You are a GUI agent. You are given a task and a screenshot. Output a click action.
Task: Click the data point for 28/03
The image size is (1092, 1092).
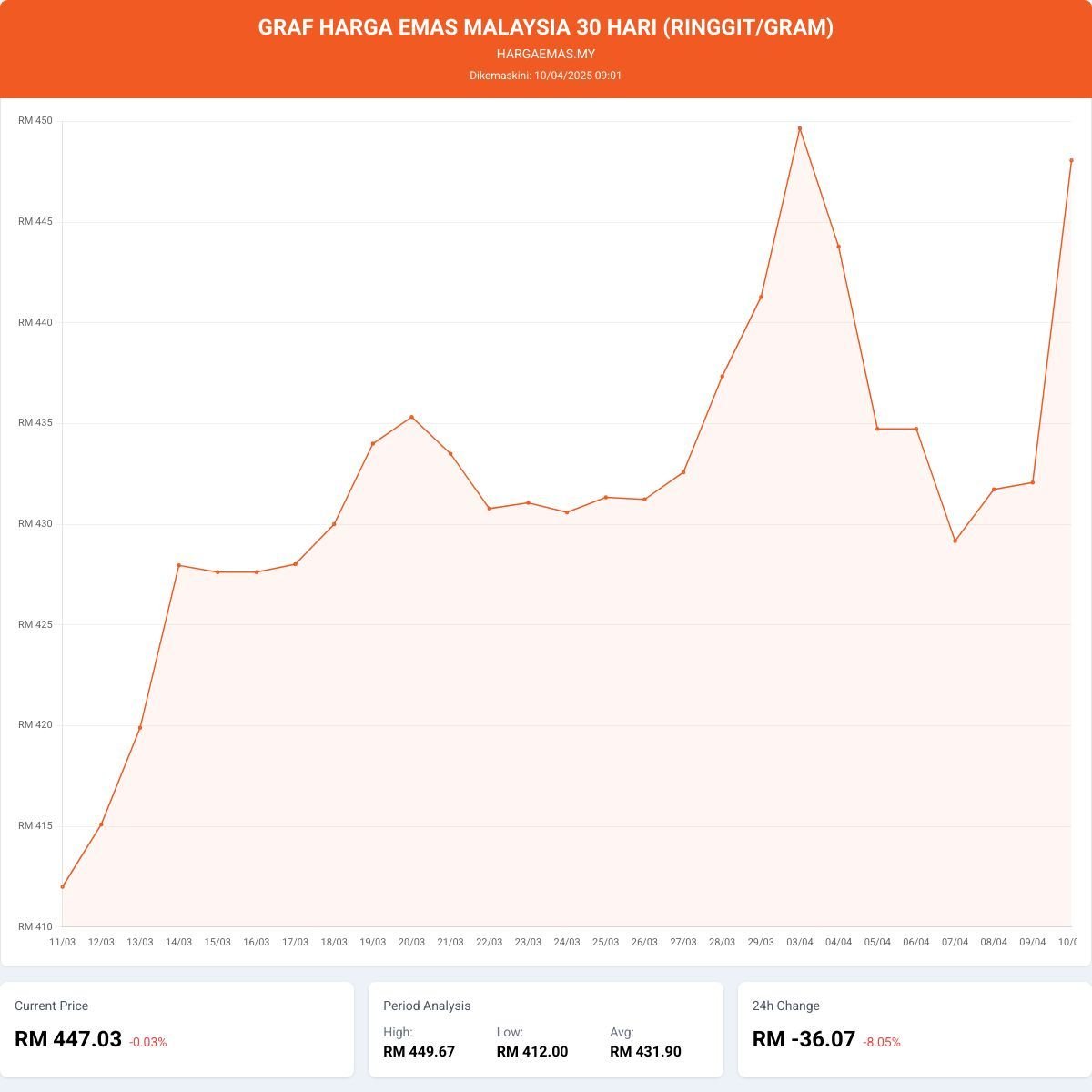[723, 376]
